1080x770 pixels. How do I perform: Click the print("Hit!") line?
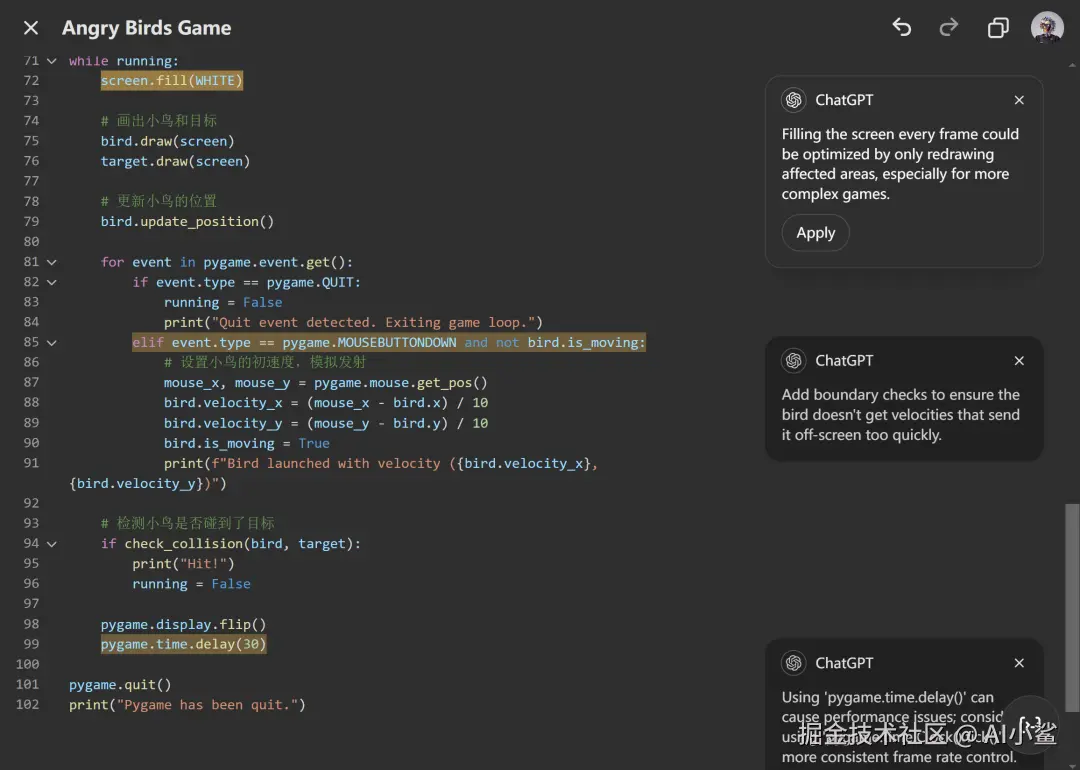[x=183, y=564]
